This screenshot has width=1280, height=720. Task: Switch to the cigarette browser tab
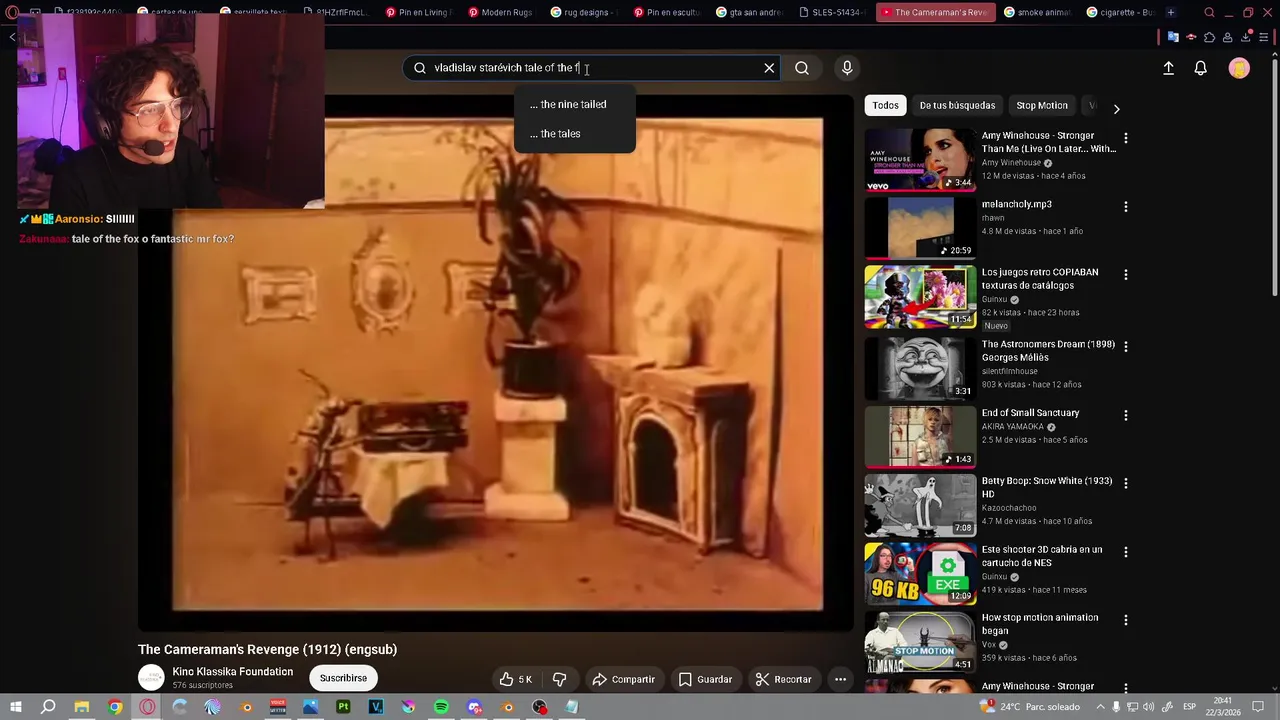coord(1119,12)
